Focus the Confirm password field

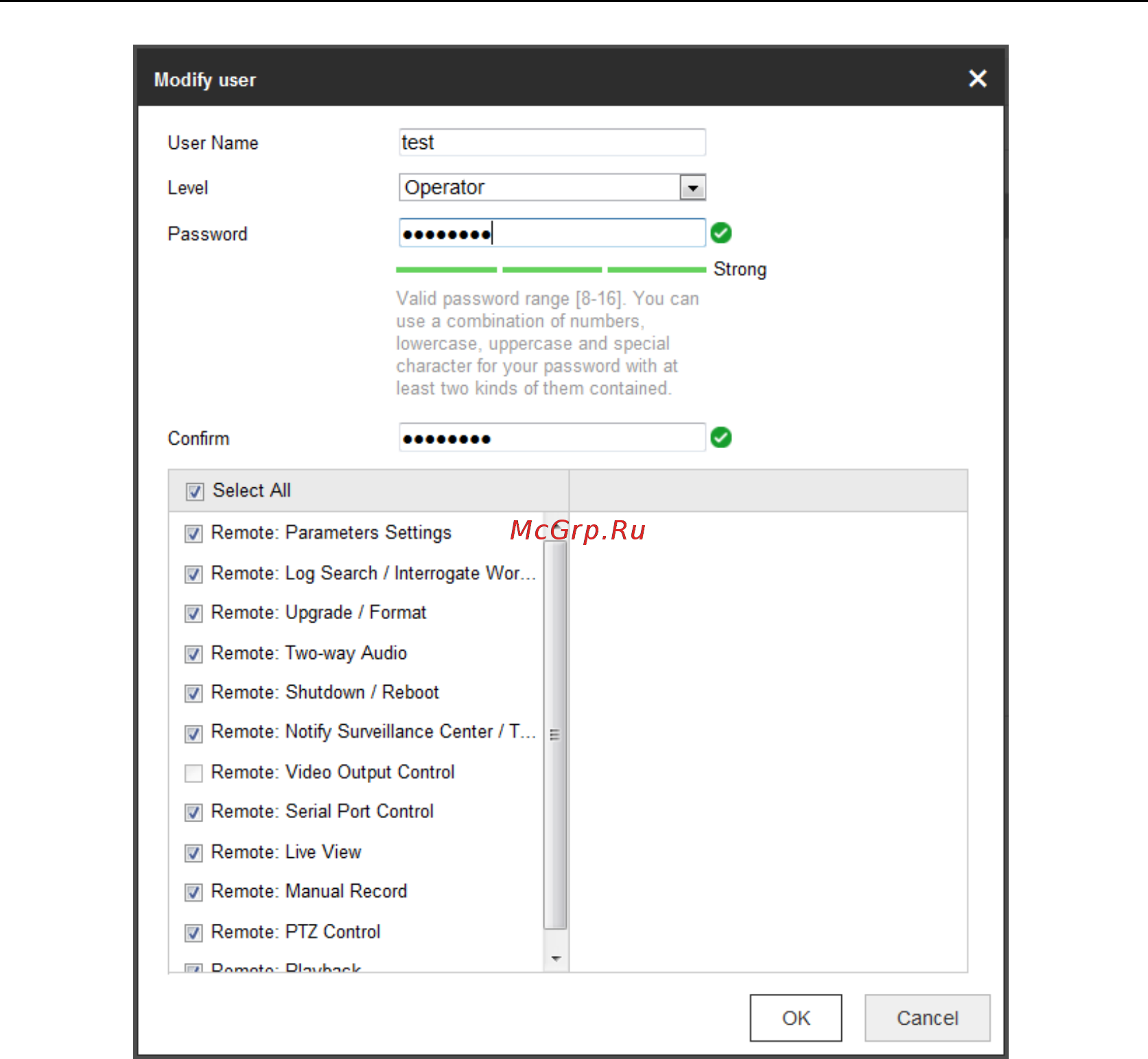[552, 438]
